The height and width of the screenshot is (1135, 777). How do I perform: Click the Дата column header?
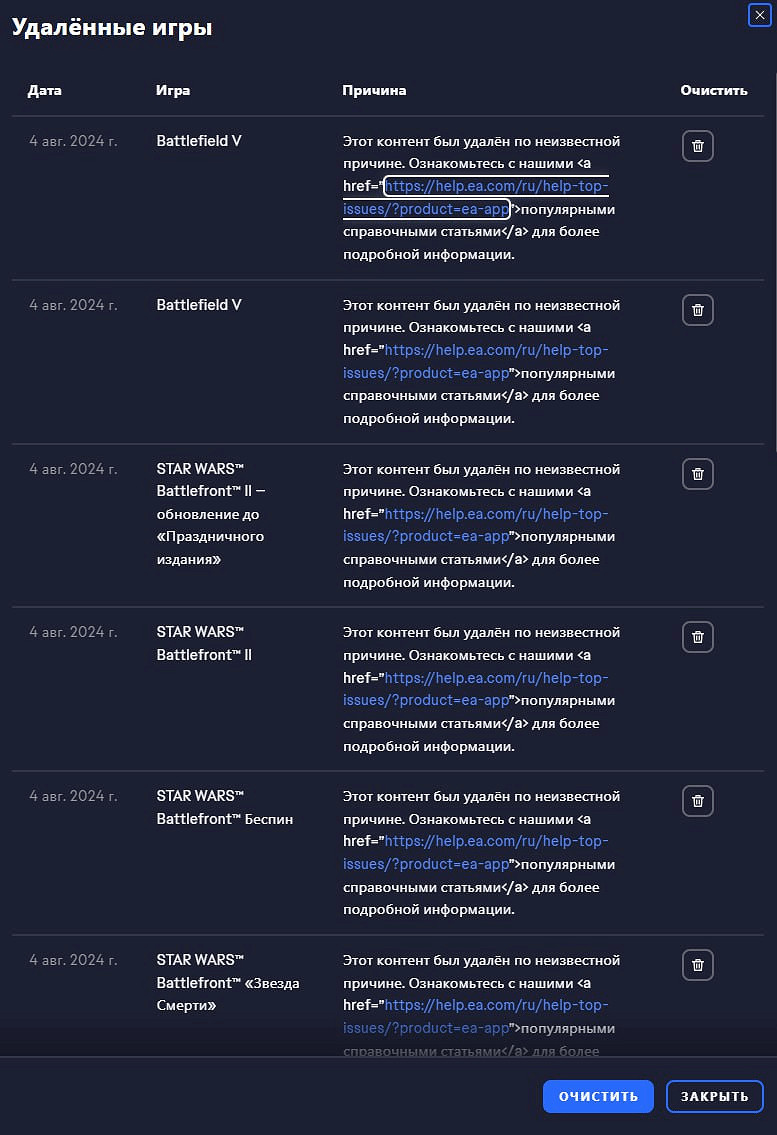(44, 90)
